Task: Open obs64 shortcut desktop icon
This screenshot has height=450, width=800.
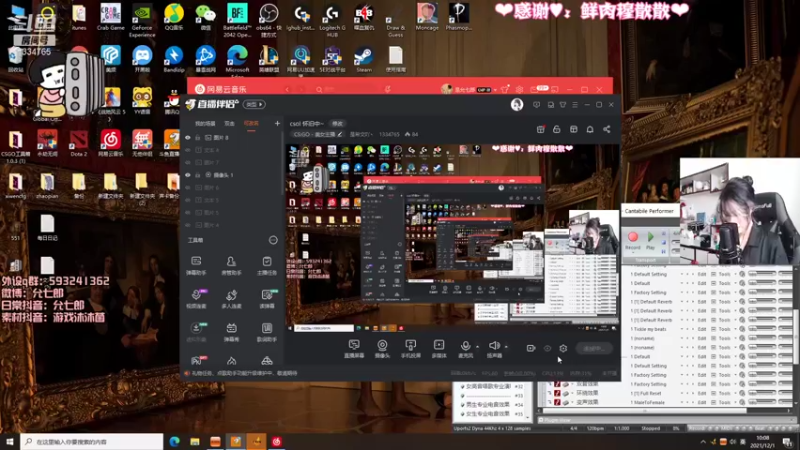Action: [269, 19]
